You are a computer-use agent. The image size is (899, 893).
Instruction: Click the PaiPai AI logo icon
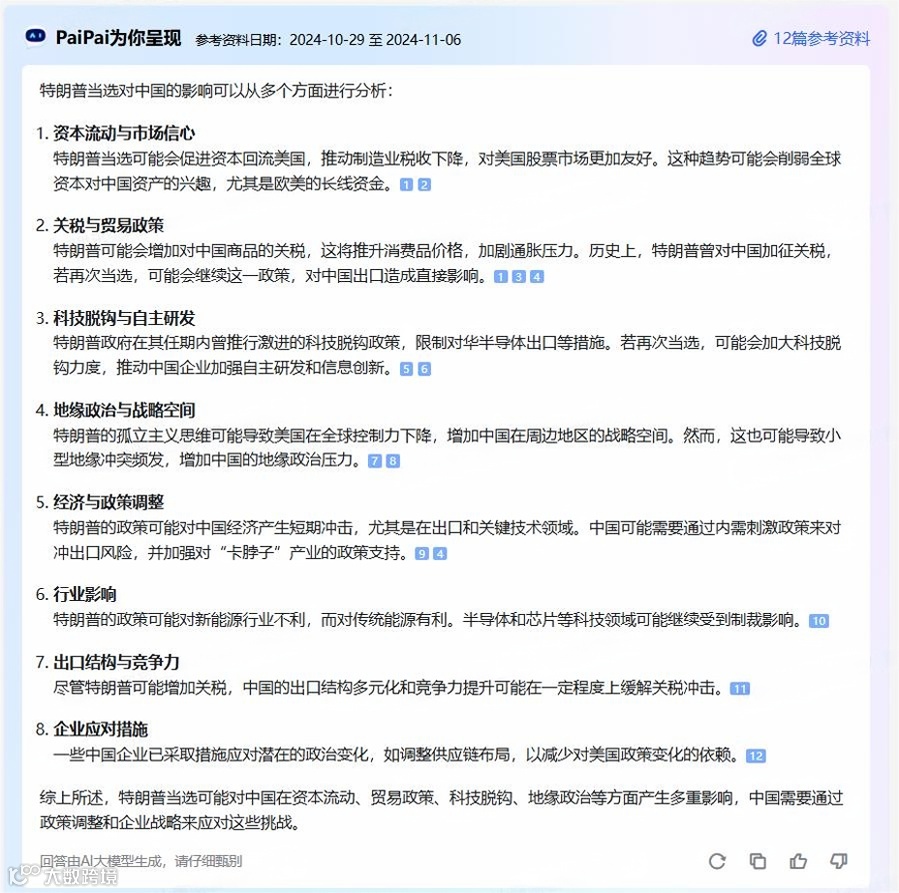36,37
